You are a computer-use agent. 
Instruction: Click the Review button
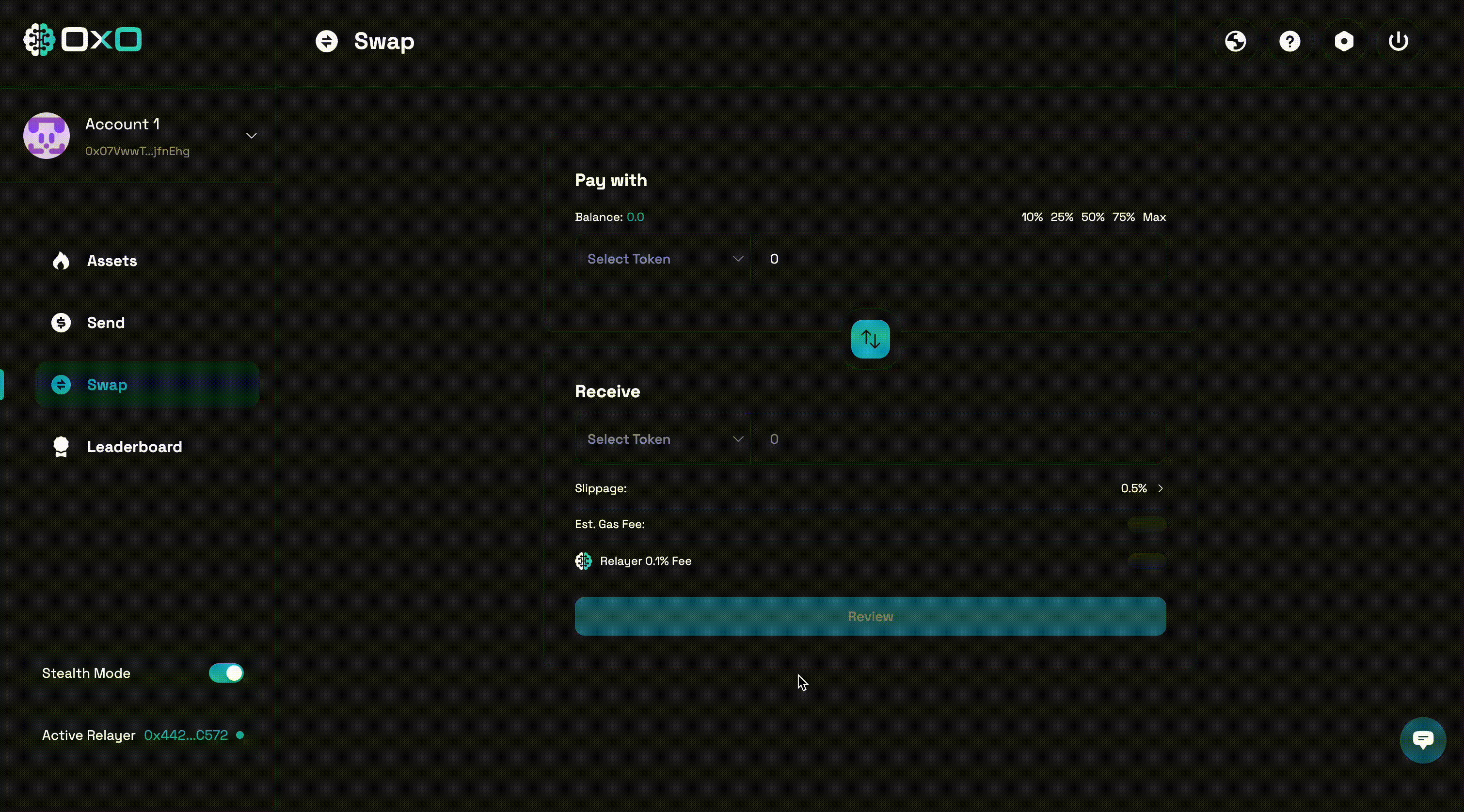[x=870, y=617]
